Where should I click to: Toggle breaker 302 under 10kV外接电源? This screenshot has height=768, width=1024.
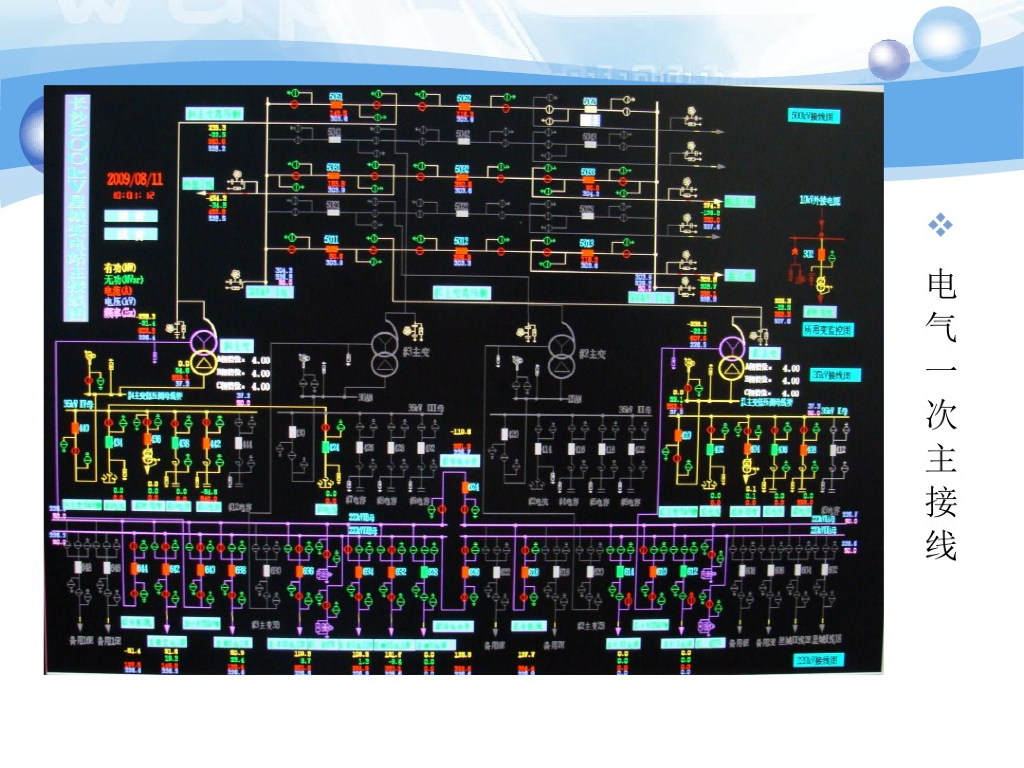[x=822, y=254]
